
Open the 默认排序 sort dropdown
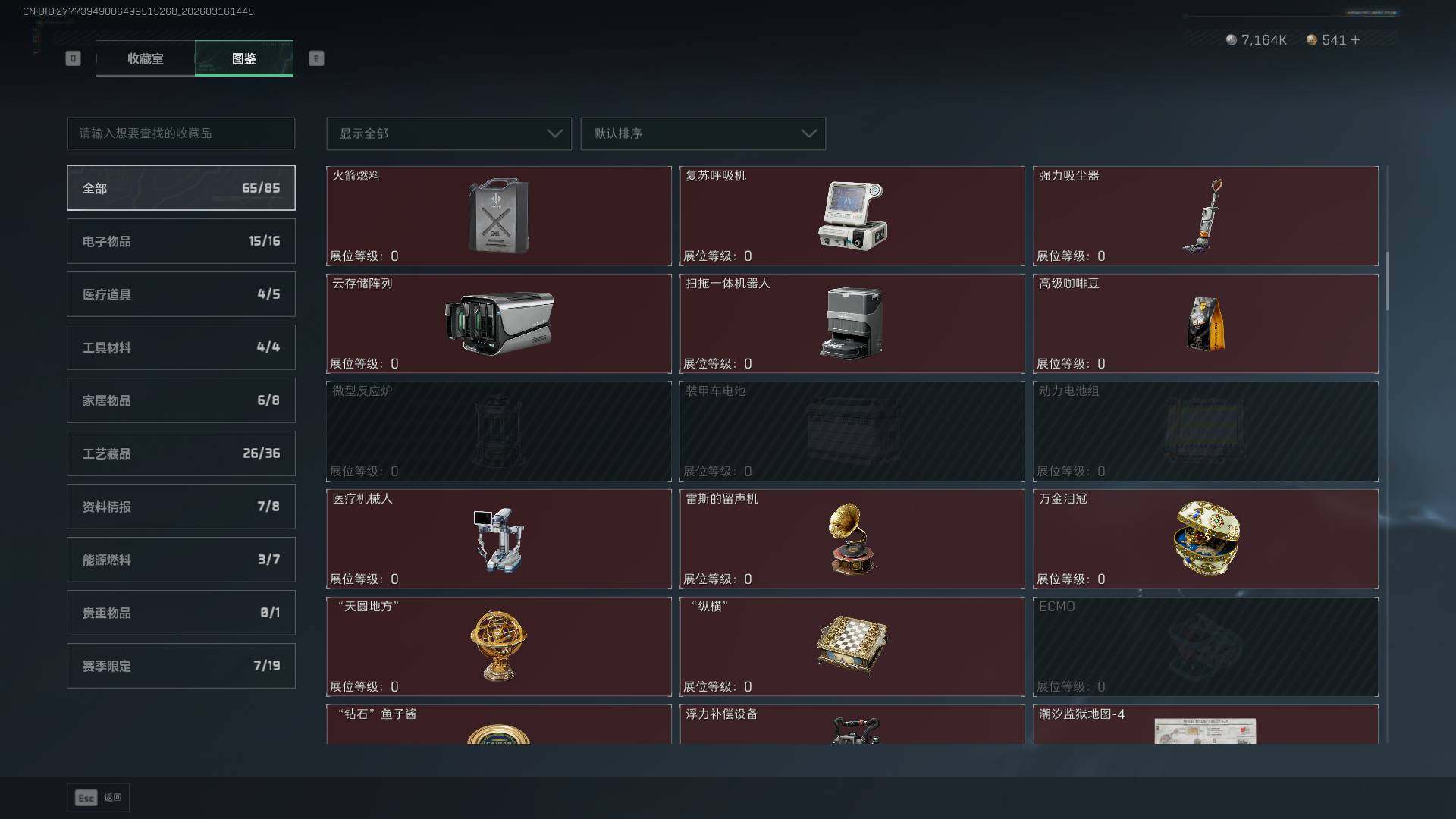[703, 133]
